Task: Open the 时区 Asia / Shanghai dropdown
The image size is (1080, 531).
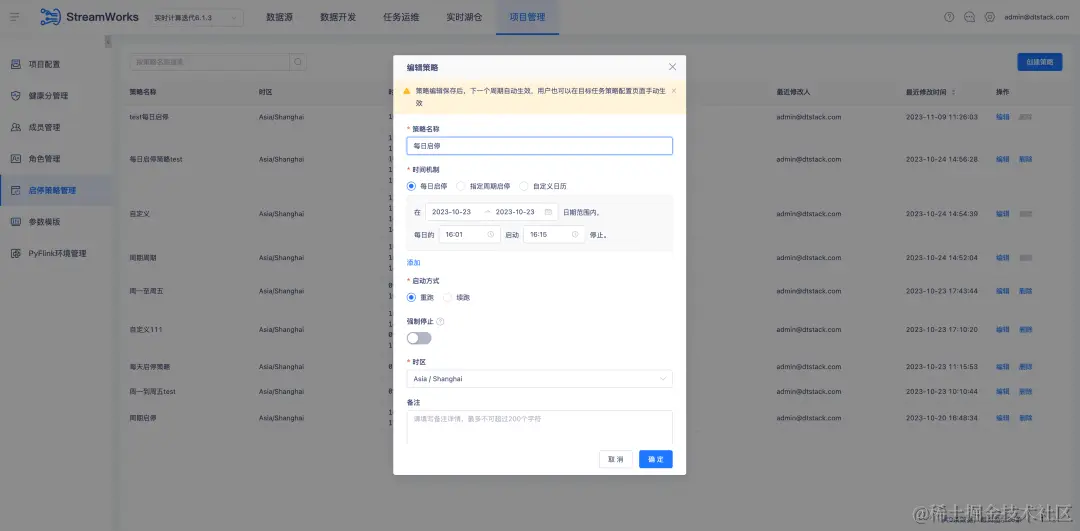Action: tap(539, 379)
